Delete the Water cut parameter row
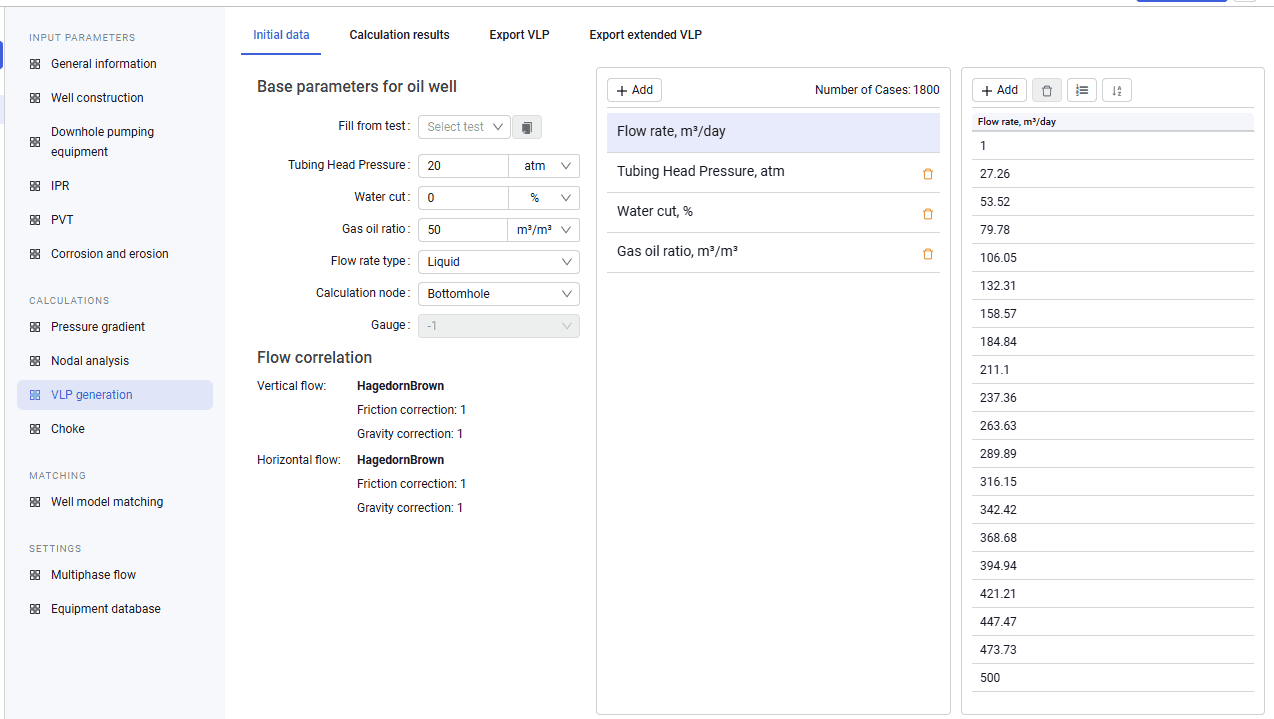The height and width of the screenshot is (719, 1274). 927,214
